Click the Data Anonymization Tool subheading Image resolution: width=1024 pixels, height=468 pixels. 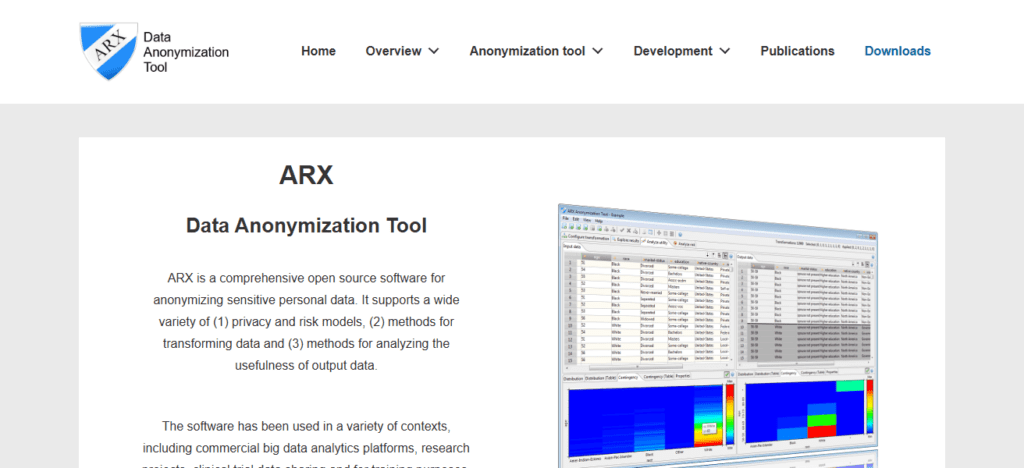(306, 226)
